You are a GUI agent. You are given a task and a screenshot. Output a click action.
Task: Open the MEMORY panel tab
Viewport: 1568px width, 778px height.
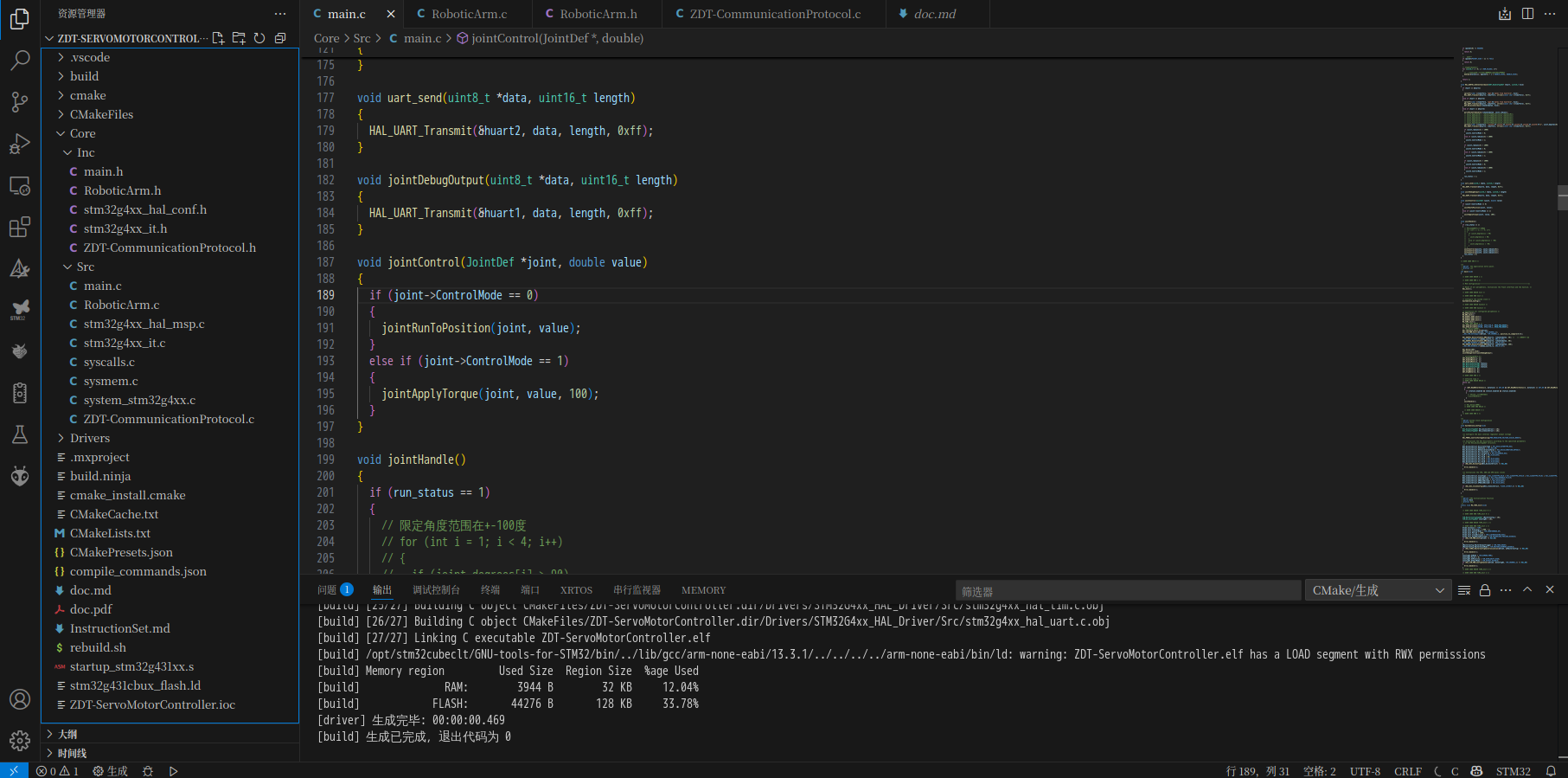pos(703,590)
